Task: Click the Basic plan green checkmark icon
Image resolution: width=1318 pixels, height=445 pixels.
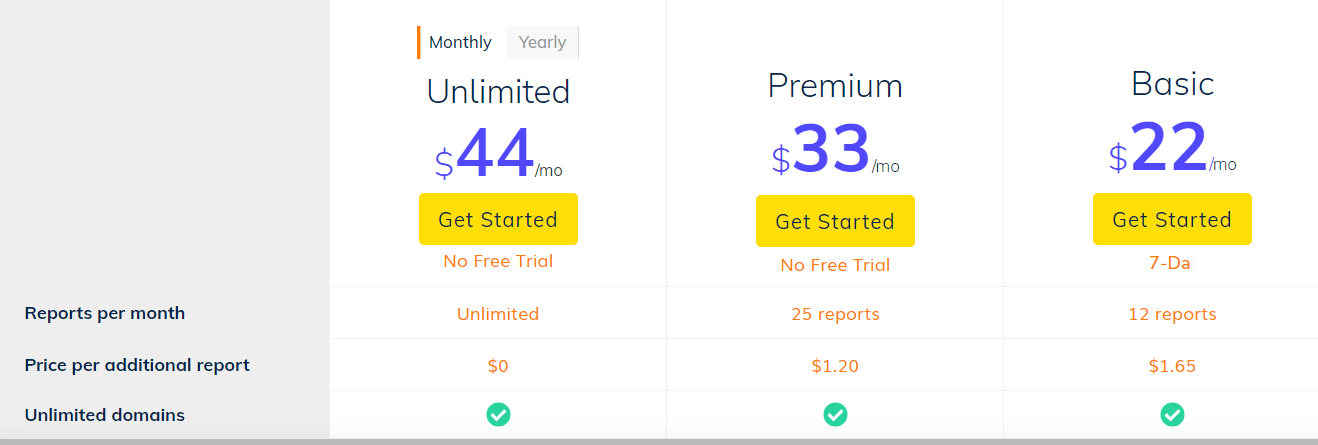Action: click(x=1172, y=414)
